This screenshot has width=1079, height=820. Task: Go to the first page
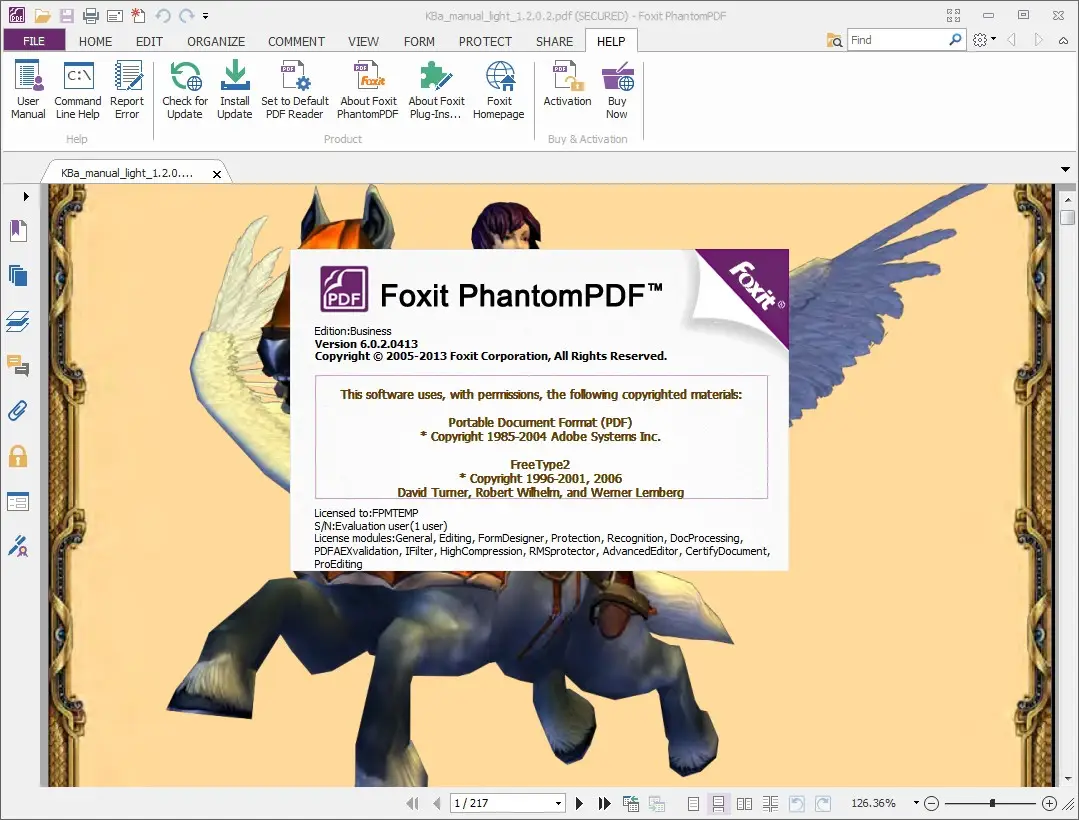tap(412, 803)
